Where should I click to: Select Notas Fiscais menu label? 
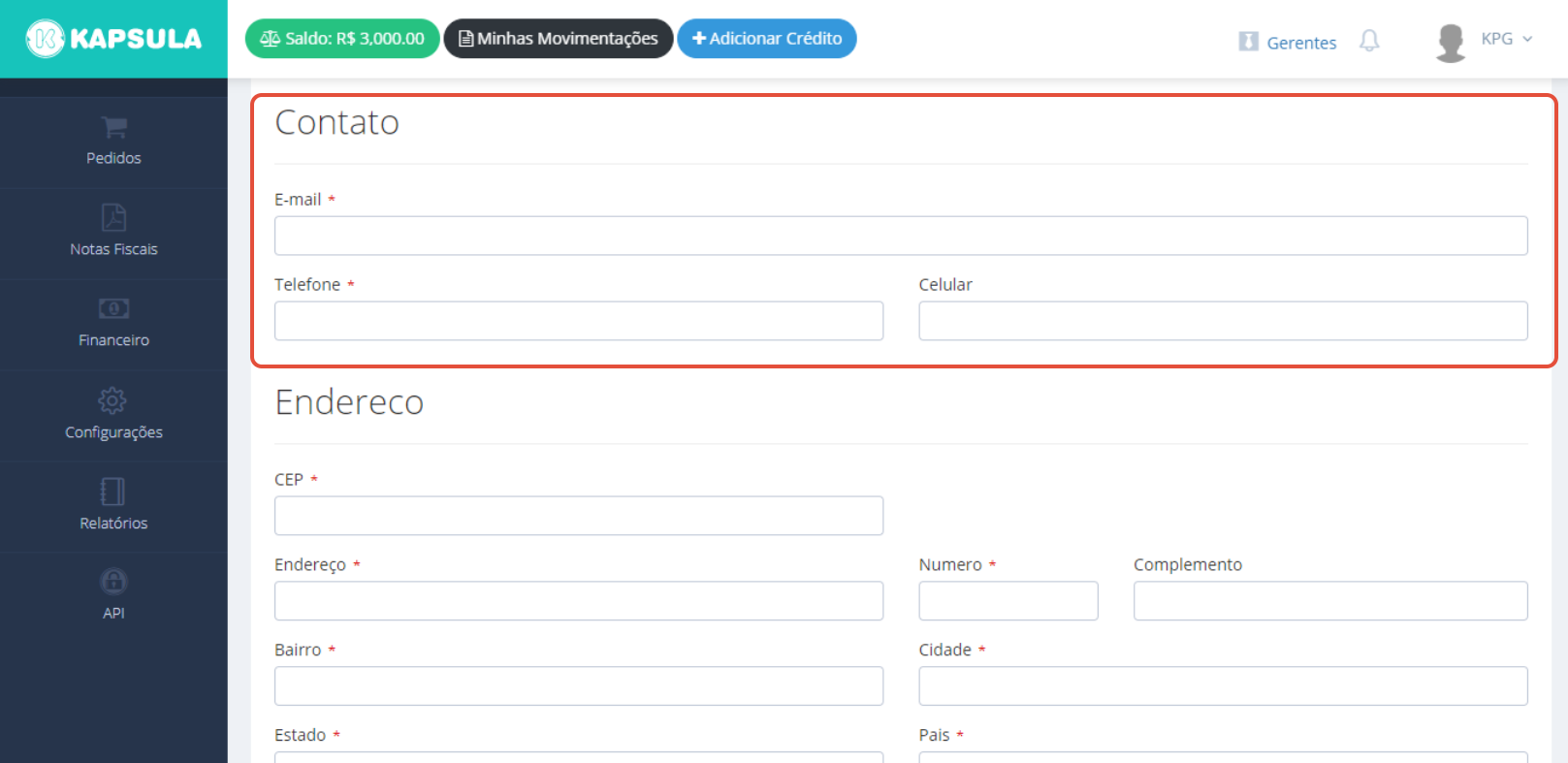pos(113,249)
